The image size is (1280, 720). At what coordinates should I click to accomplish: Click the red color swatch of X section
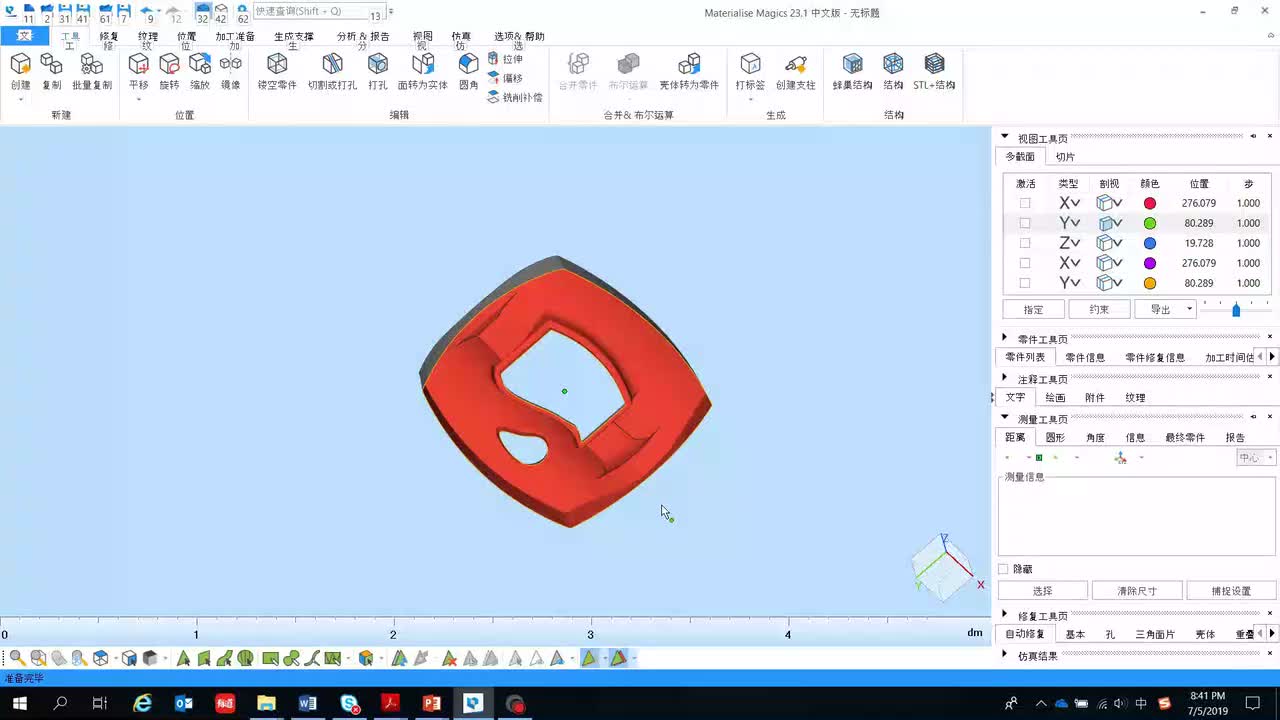pyautogui.click(x=1150, y=203)
